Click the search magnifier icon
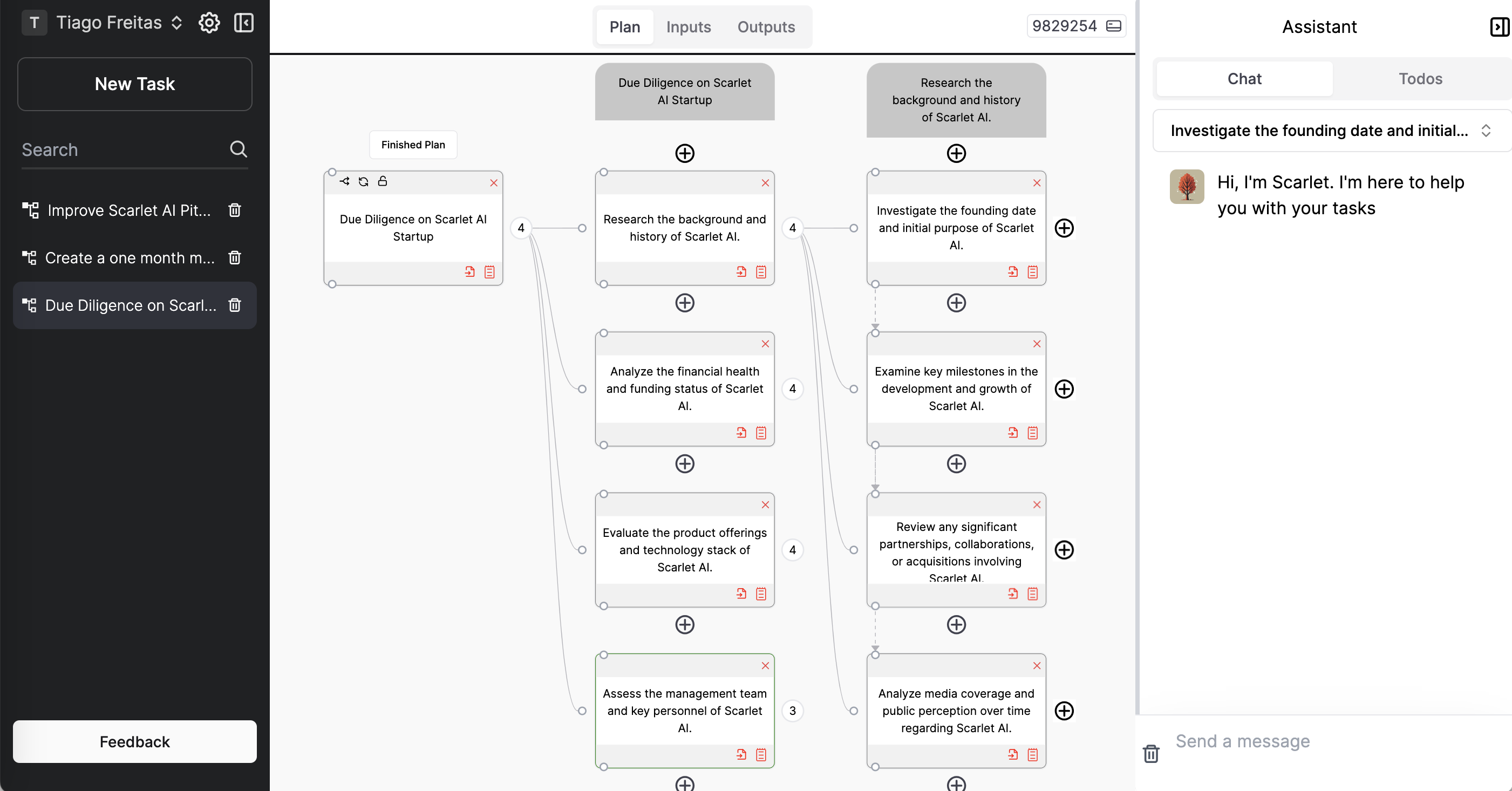1512x791 pixels. (x=239, y=149)
